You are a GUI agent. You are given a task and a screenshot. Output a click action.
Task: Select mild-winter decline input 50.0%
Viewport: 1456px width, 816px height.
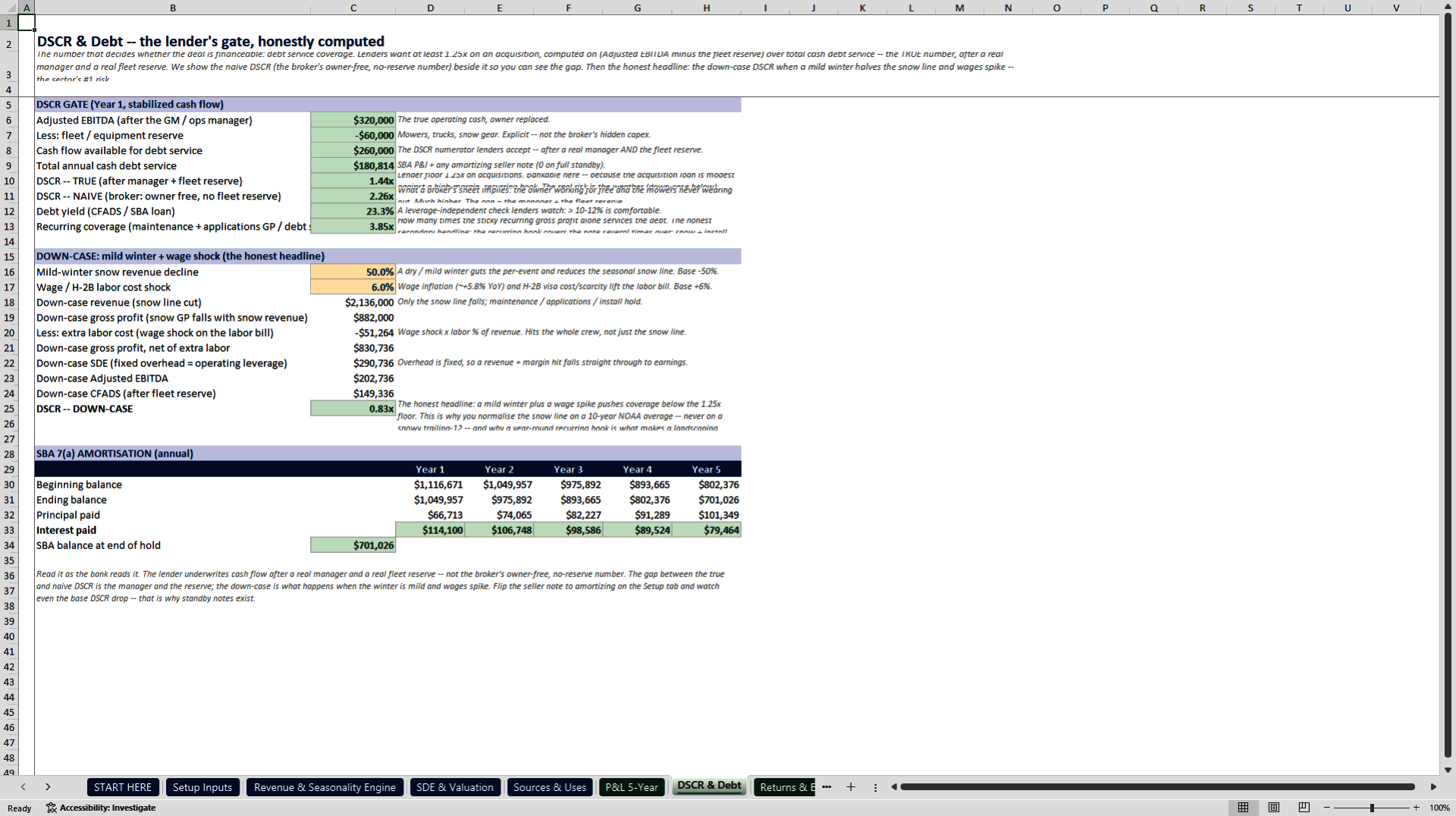click(353, 271)
